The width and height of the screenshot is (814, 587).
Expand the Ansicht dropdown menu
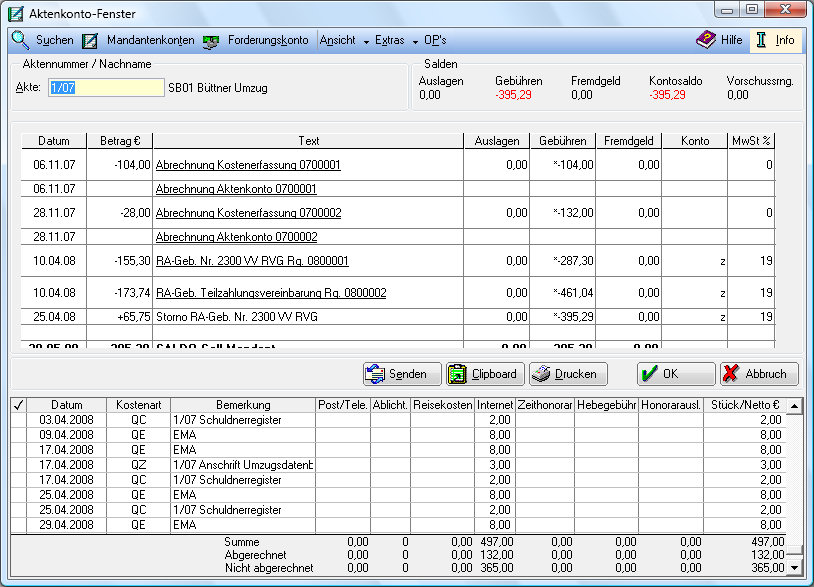point(344,41)
